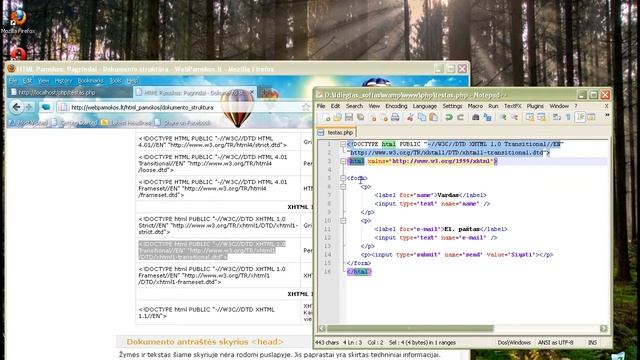Click the Getting Started bookmark in Firefox
The image size is (640, 360).
point(75,122)
